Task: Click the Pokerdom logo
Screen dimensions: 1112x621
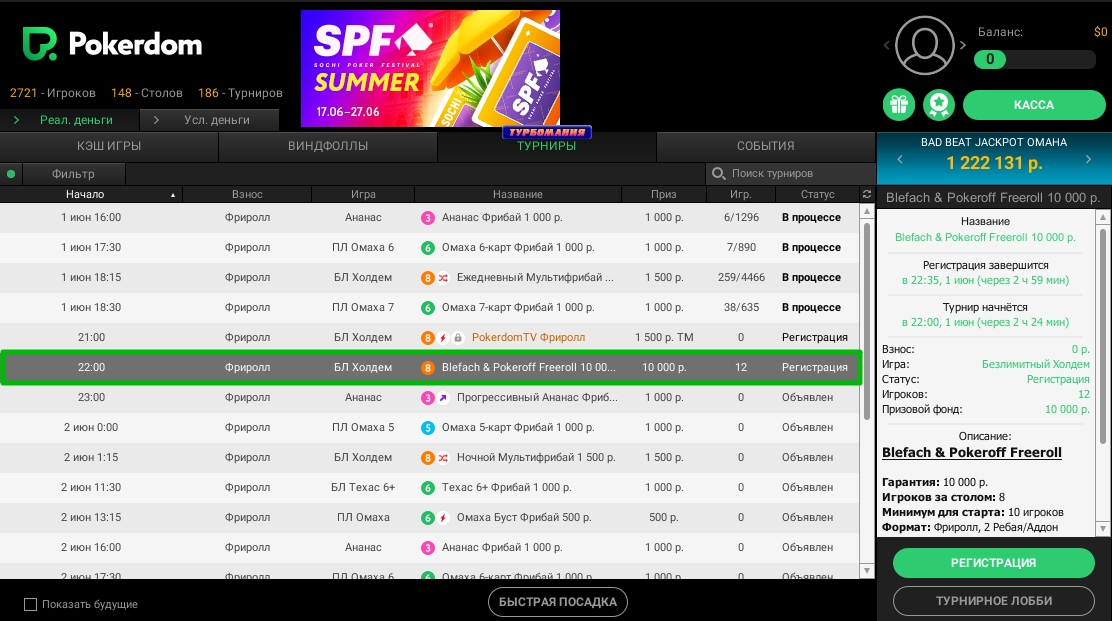Action: point(112,44)
